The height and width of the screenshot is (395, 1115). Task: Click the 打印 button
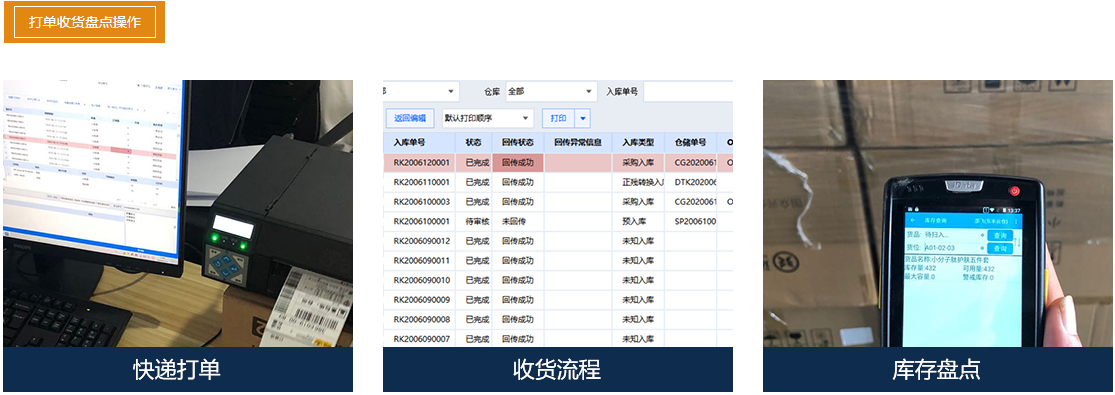point(558,118)
